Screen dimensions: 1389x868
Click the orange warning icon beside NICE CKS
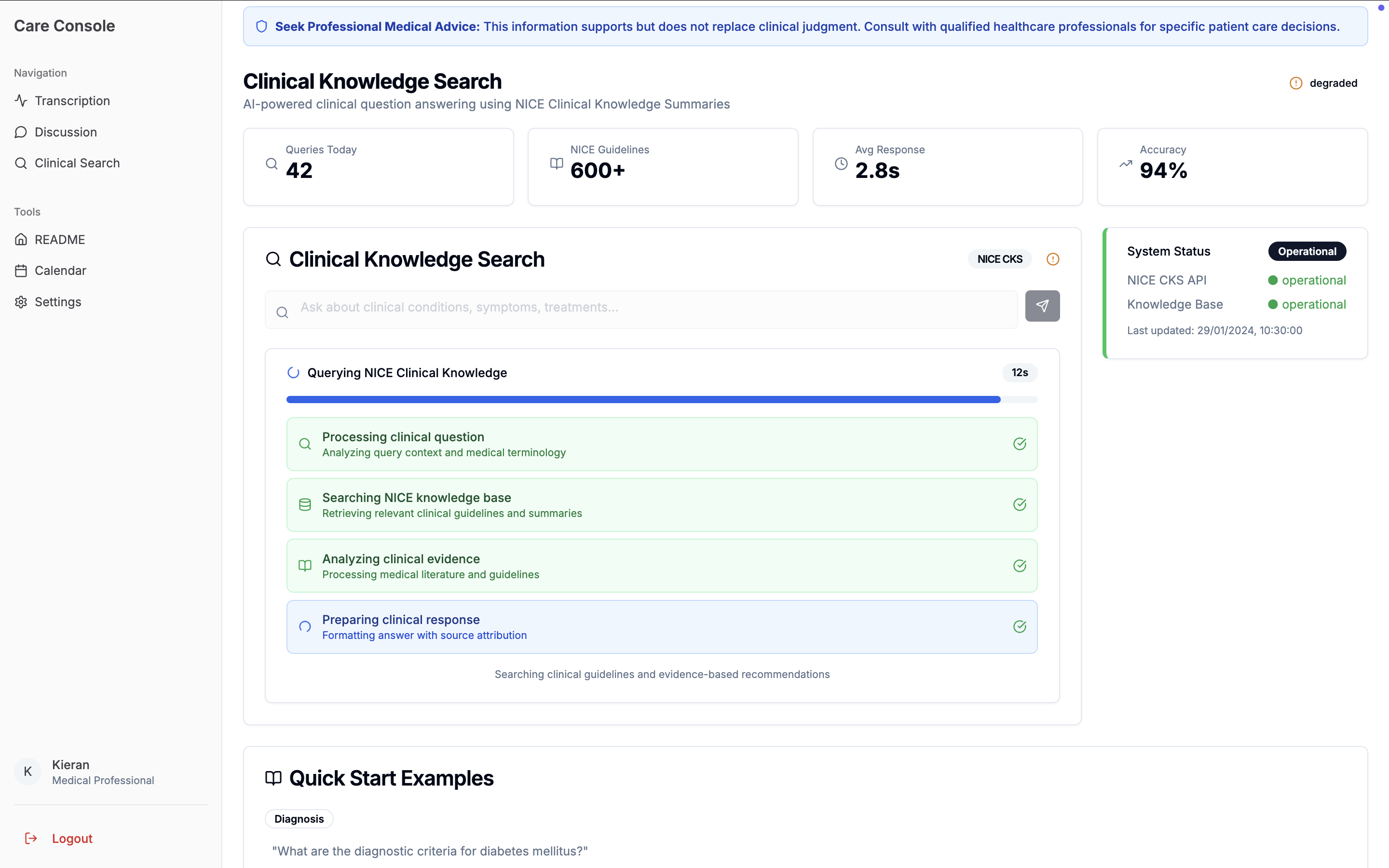click(1053, 259)
